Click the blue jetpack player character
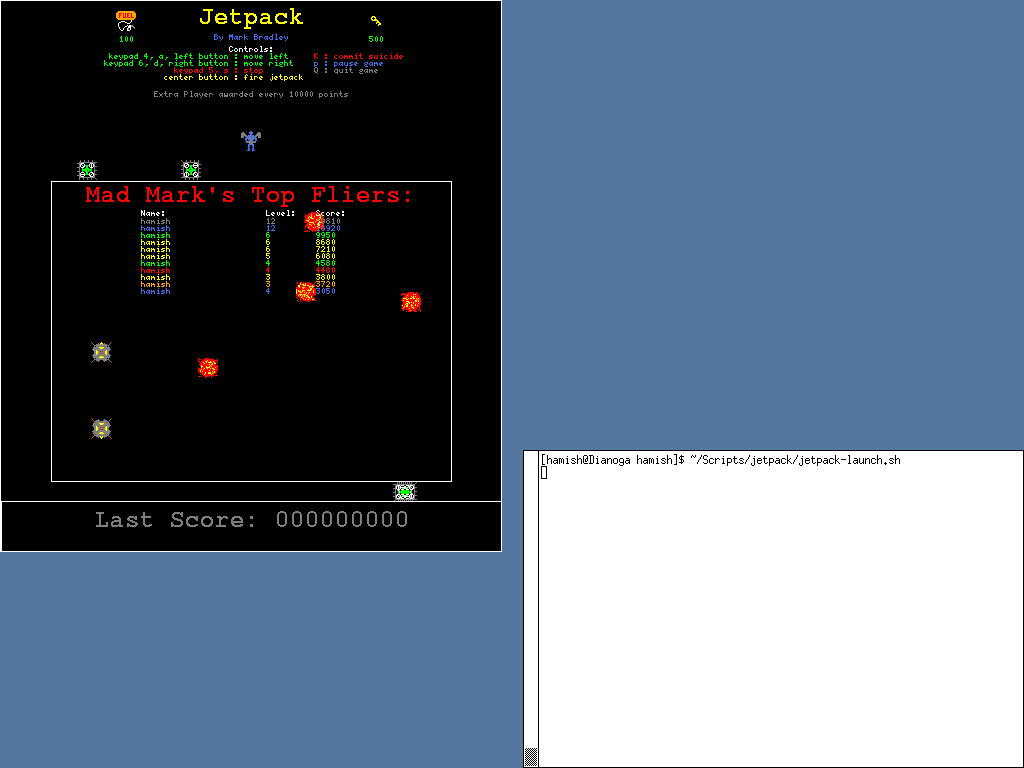The image size is (1024, 768). click(x=251, y=141)
